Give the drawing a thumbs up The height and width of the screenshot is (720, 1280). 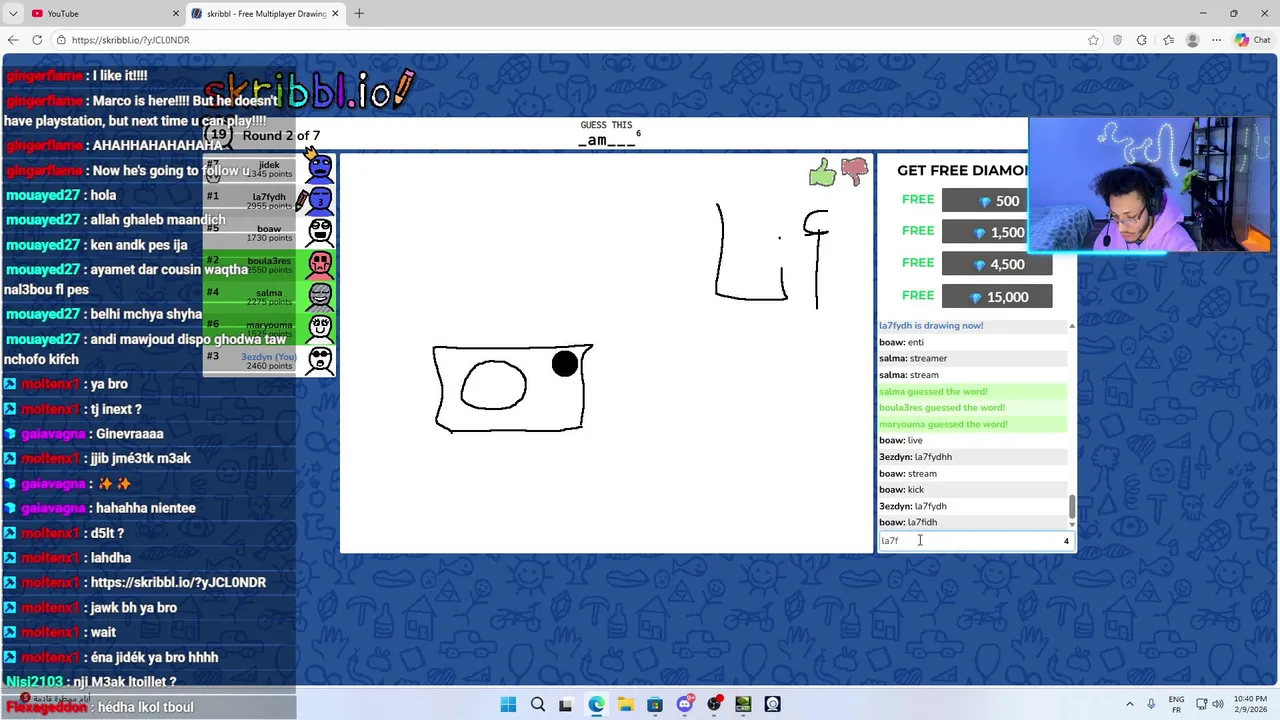(x=822, y=173)
